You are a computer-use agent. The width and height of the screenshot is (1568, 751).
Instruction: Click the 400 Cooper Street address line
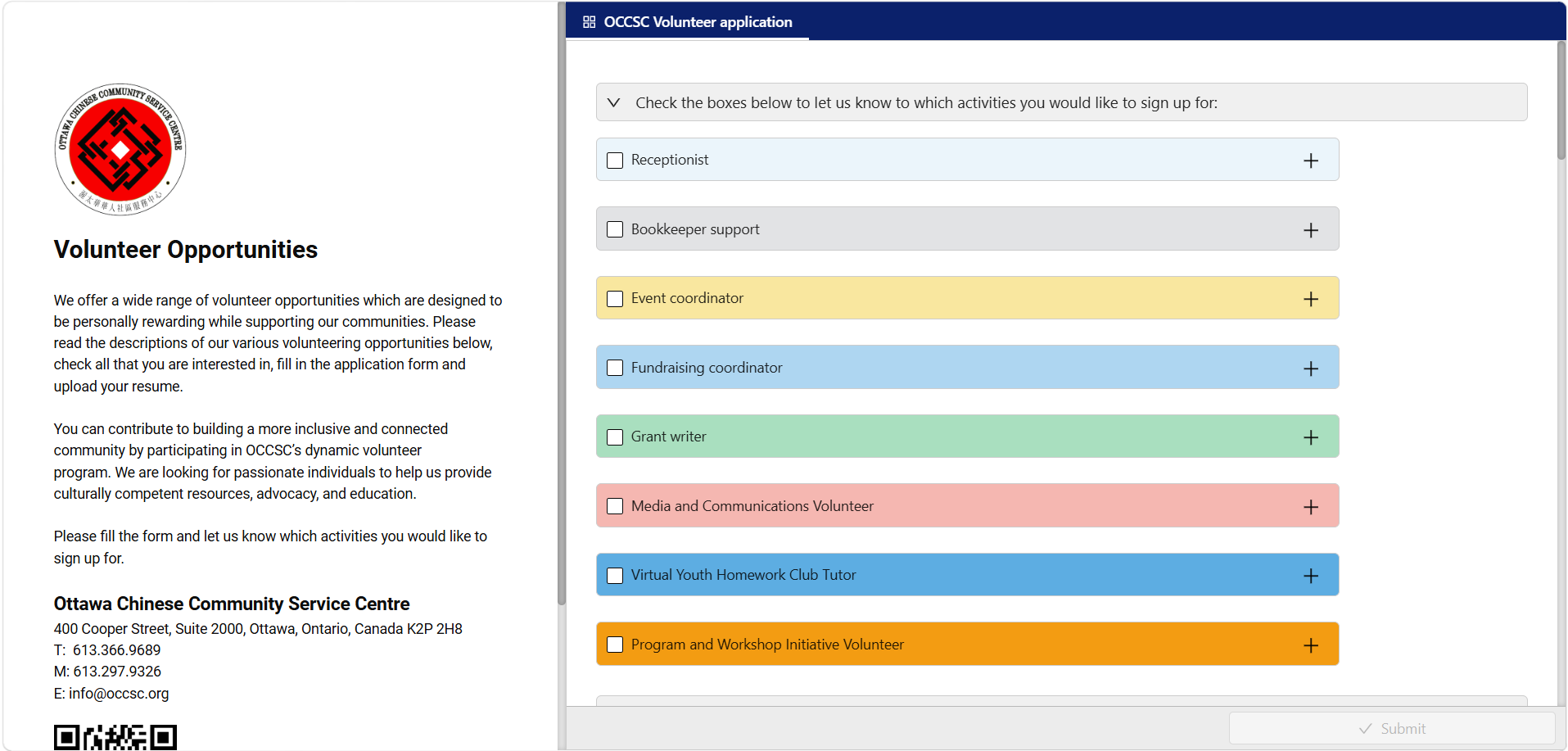pos(258,629)
